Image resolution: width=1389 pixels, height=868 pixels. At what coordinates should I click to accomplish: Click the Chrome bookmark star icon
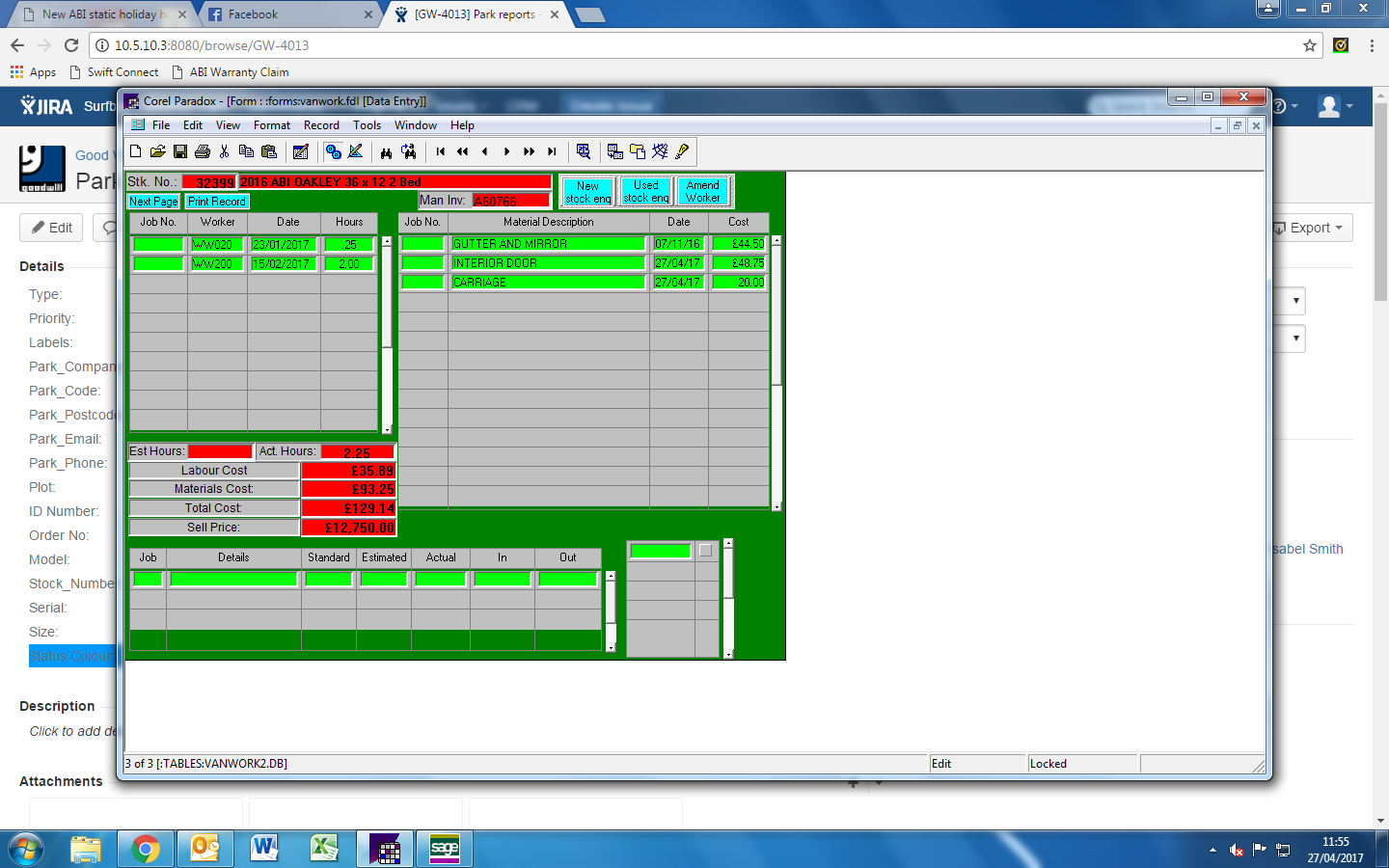click(x=1310, y=45)
